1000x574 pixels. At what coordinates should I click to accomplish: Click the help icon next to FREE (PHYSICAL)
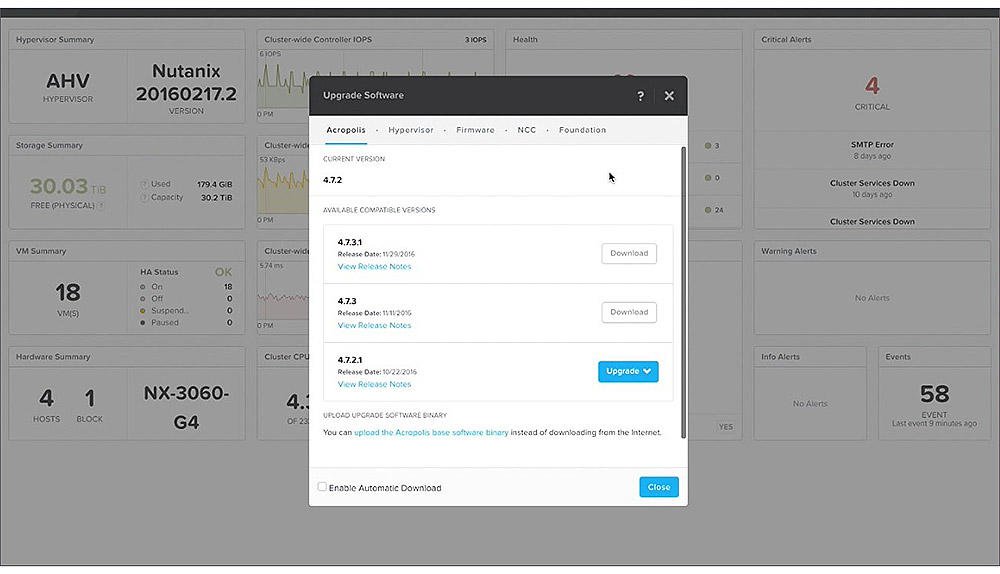click(101, 205)
